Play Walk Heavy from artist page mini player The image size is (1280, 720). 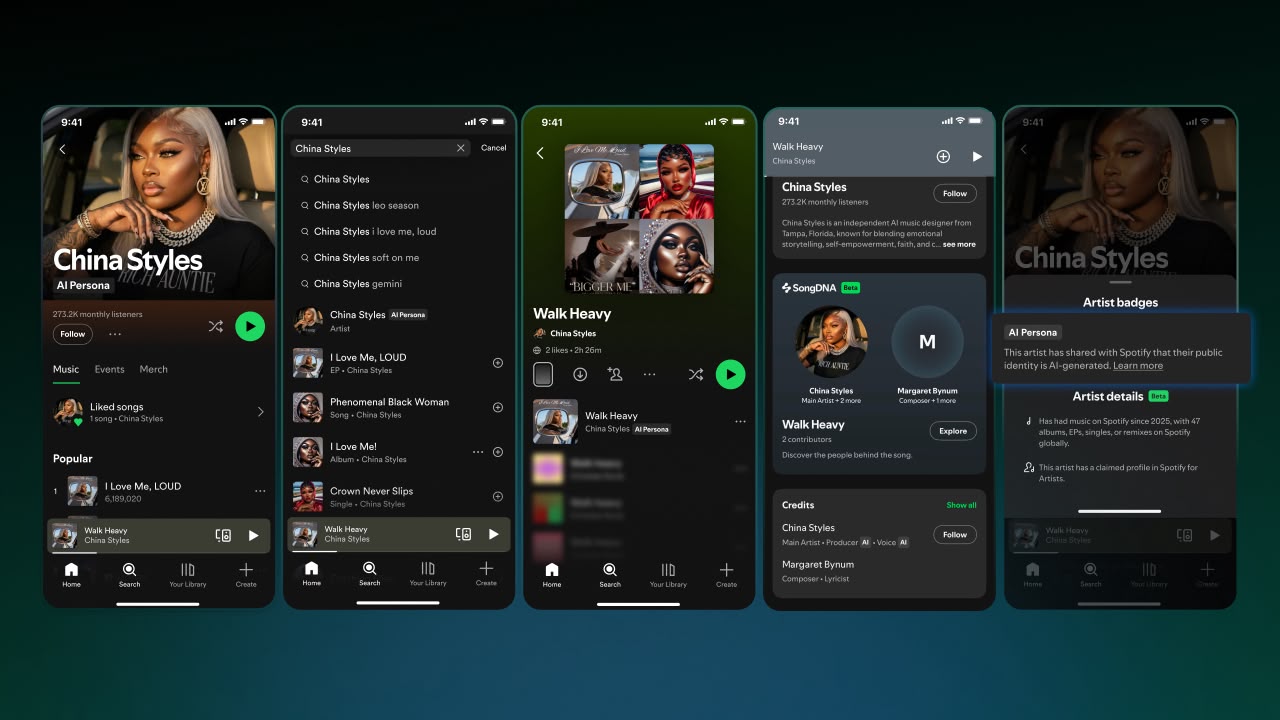[253, 535]
